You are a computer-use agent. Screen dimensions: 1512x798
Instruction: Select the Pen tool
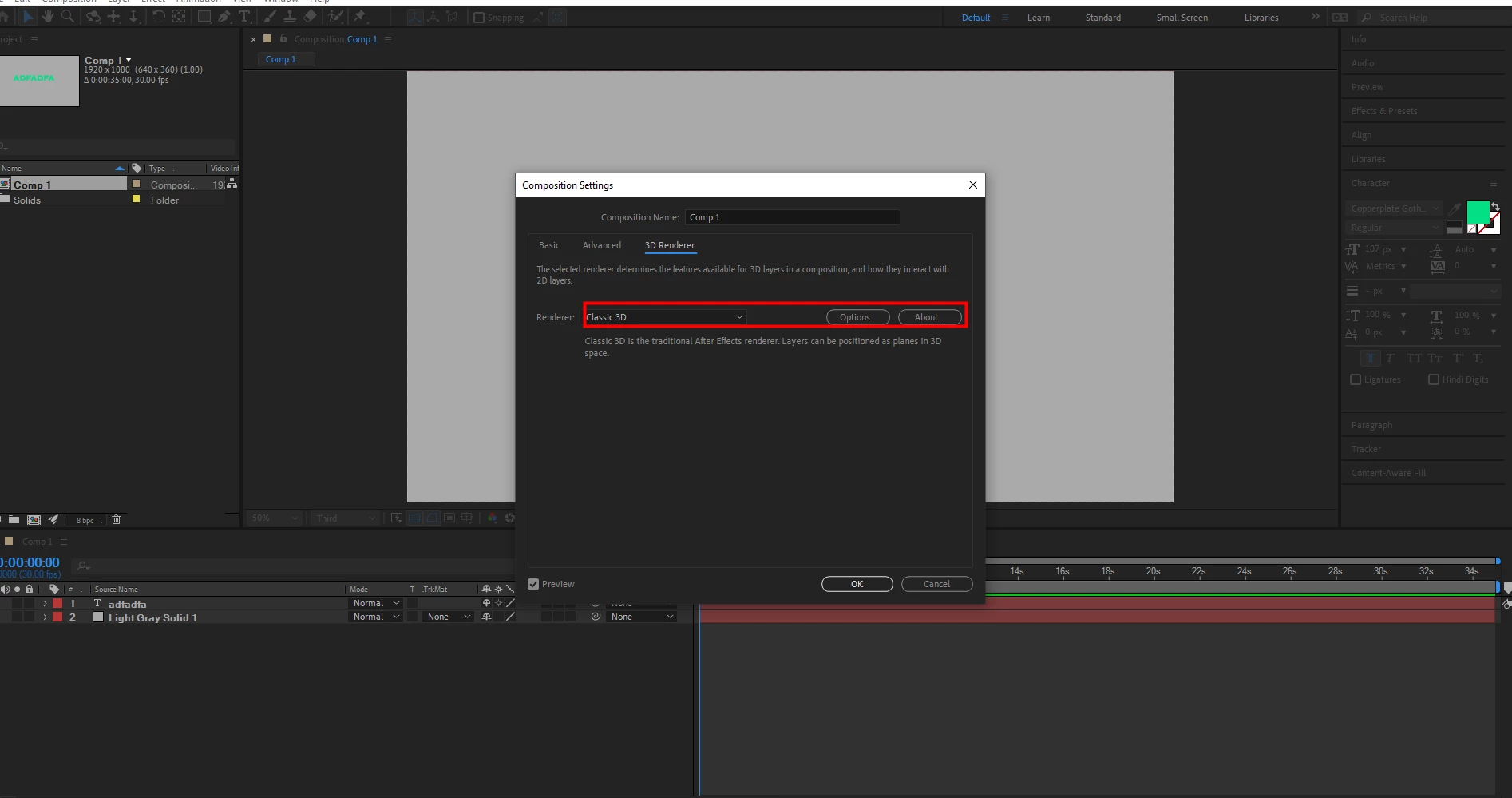[x=224, y=16]
